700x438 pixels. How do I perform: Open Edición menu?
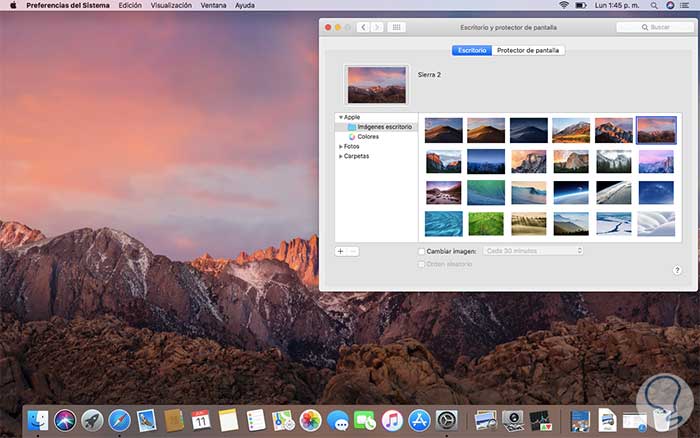point(130,5)
